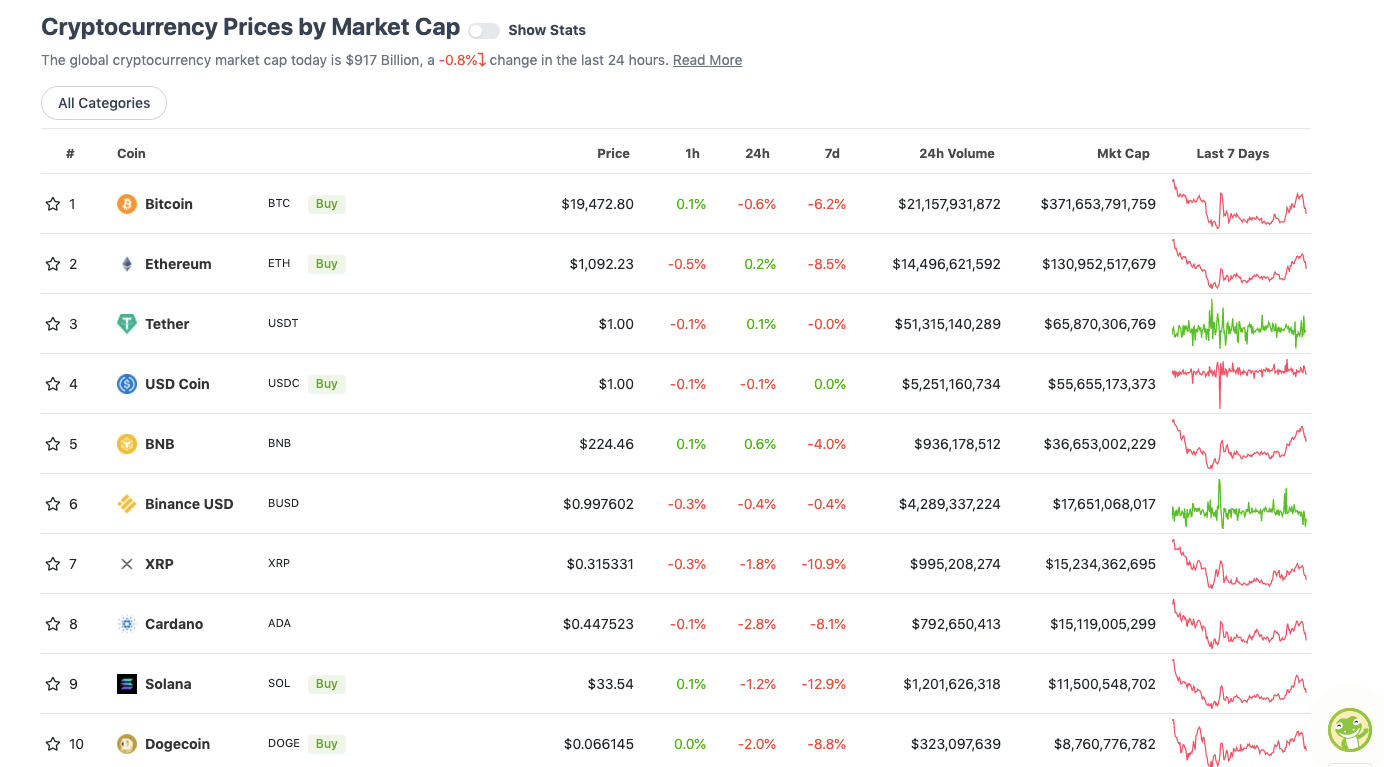Viewport: 1384px width, 767px height.
Task: Star Bitcoin to add to favorites
Action: [53, 204]
